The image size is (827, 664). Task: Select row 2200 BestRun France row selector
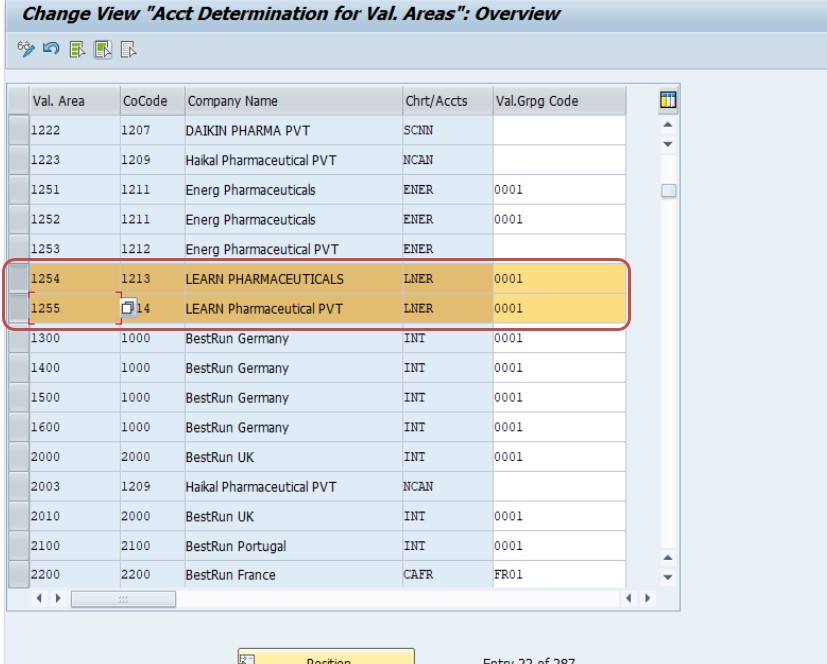click(18, 574)
